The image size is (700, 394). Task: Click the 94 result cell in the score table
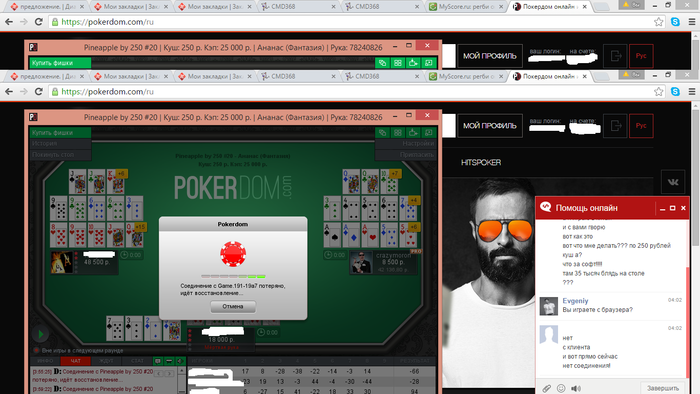414,390
